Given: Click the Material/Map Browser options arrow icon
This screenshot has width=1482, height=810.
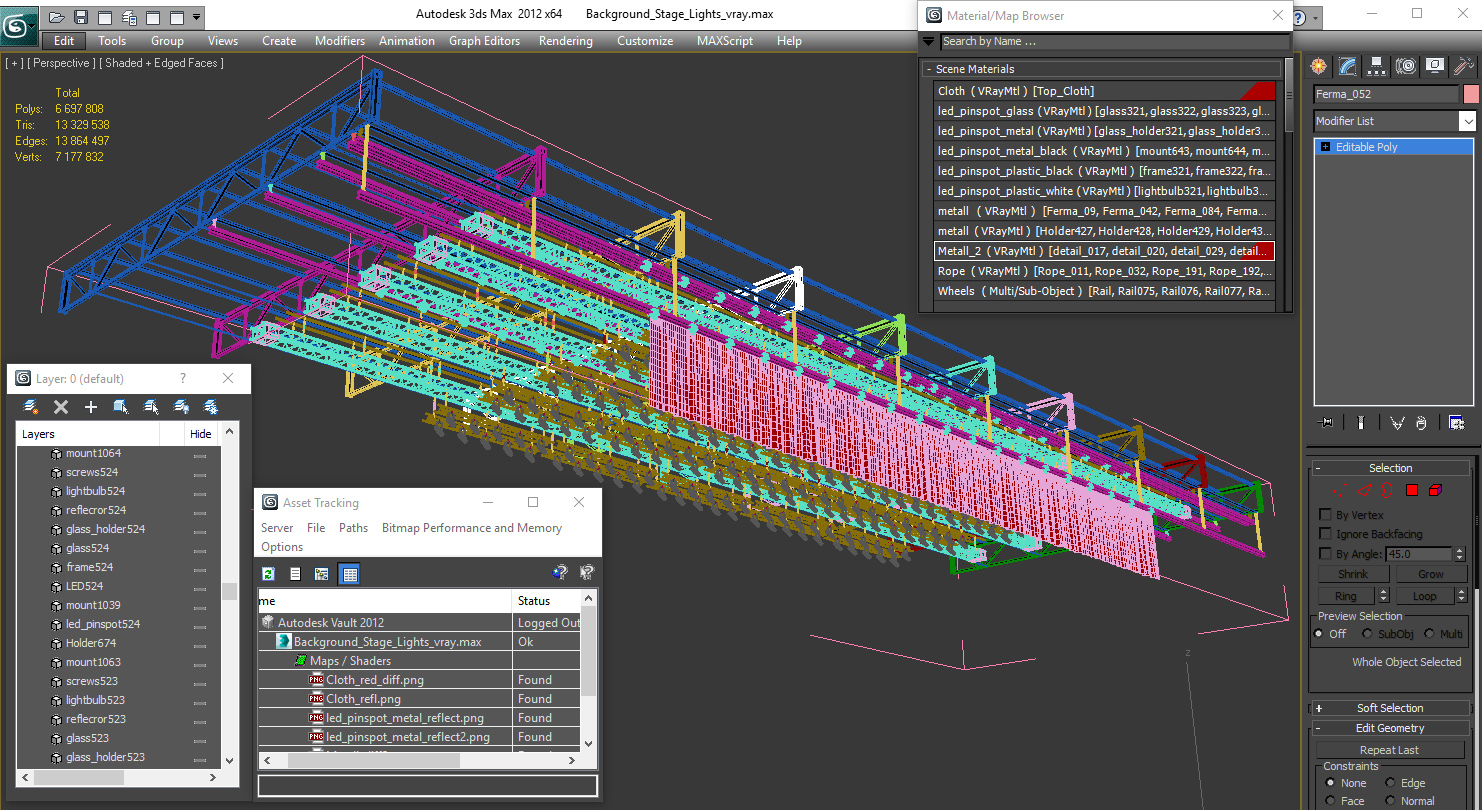Looking at the screenshot, I should click(929, 41).
